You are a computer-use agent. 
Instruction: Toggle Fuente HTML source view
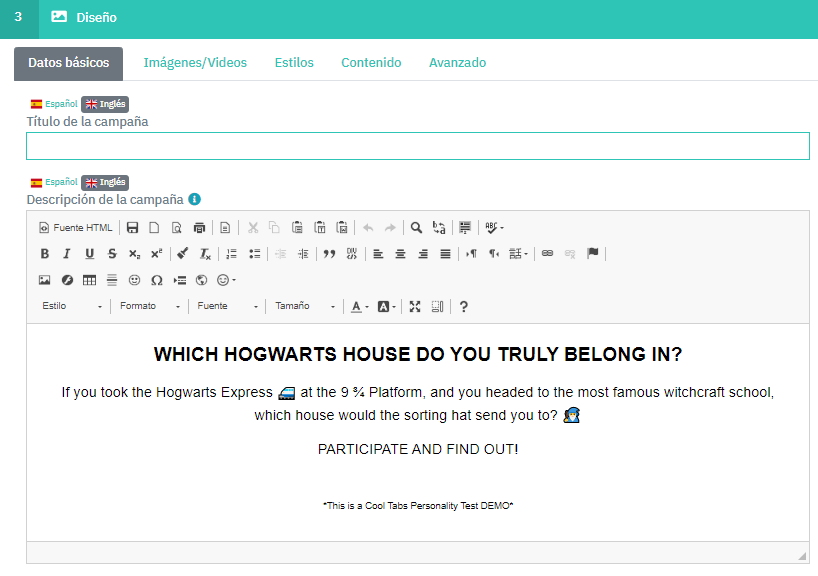pos(75,228)
